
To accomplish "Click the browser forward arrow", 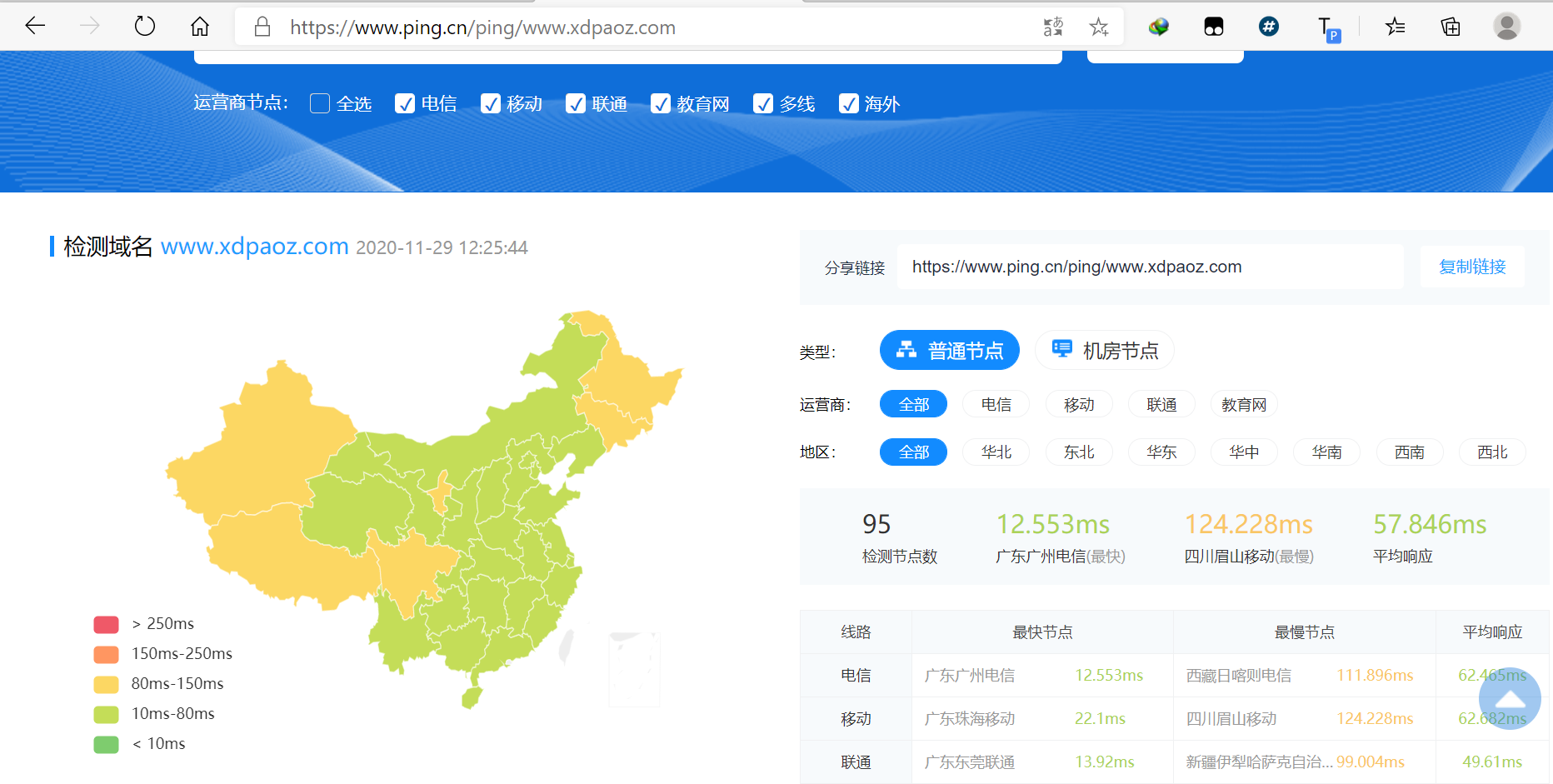I will (x=89, y=27).
